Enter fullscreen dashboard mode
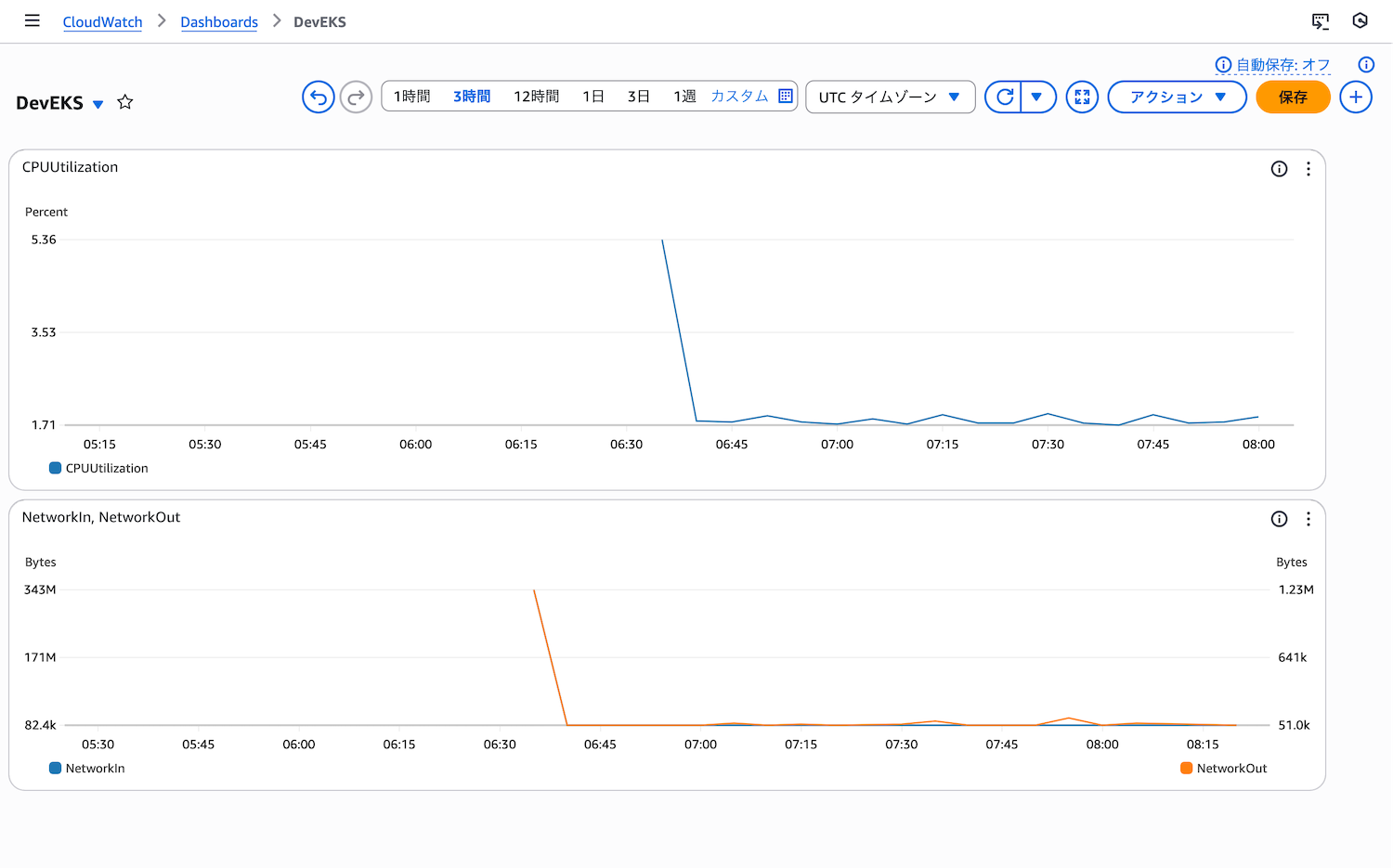 click(1082, 97)
